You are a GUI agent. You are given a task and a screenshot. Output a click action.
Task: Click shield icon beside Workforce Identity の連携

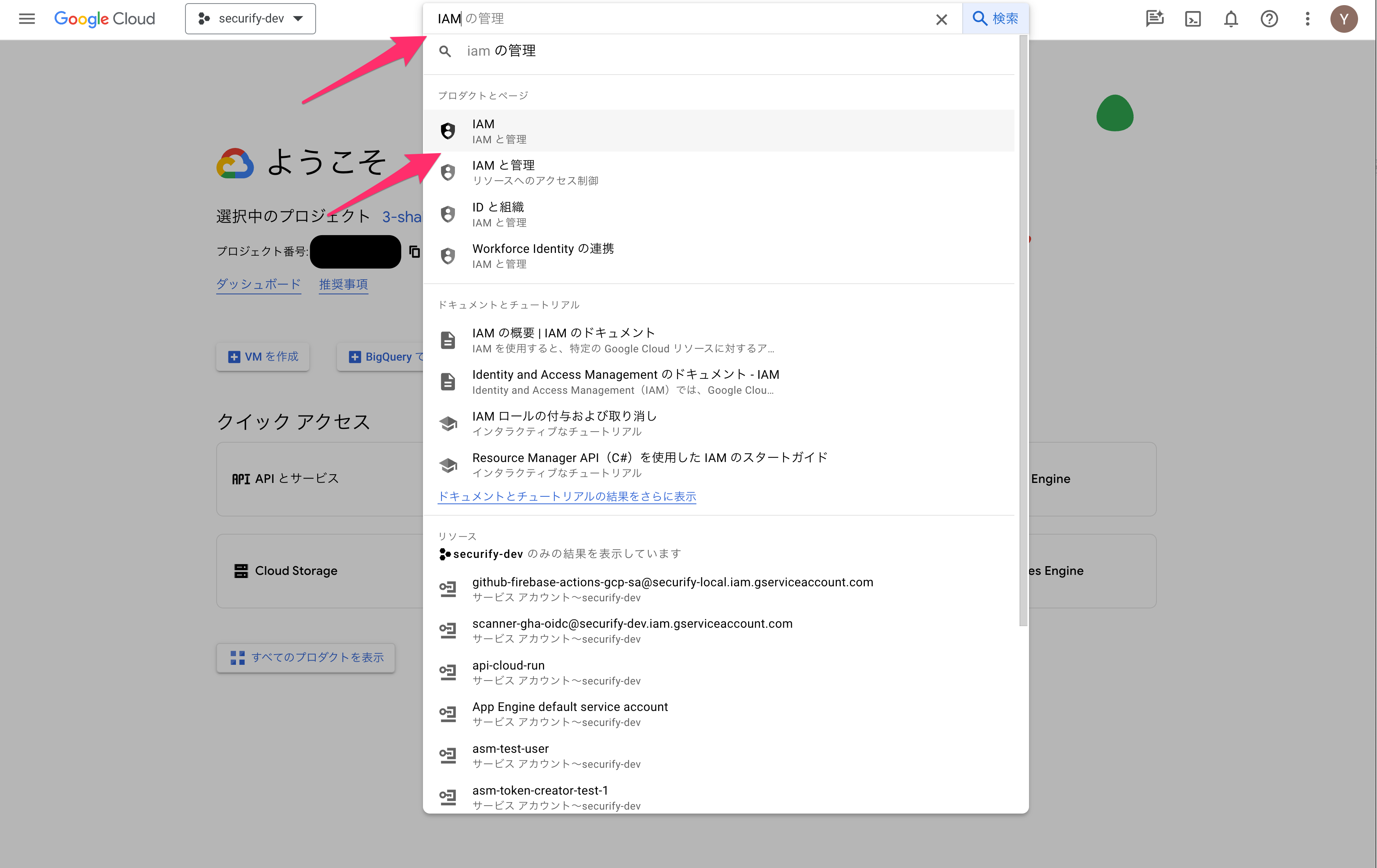click(448, 256)
